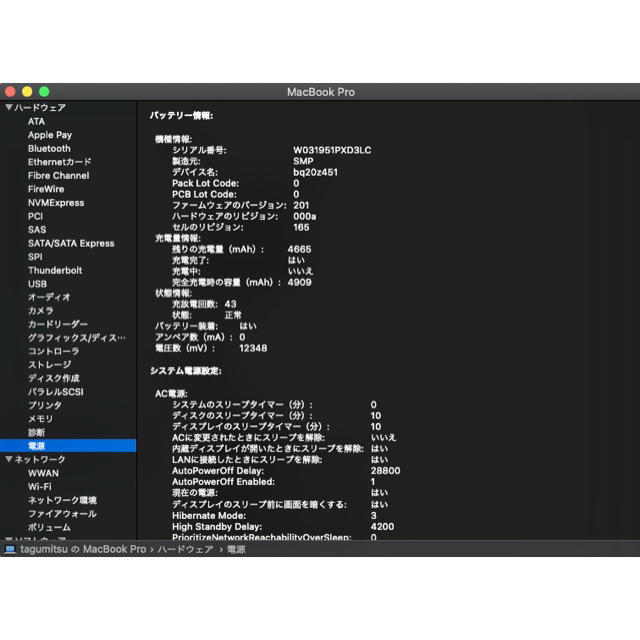Image resolution: width=640 pixels, height=640 pixels.
Task: Open SATA/SATA Express entry
Action: [71, 243]
